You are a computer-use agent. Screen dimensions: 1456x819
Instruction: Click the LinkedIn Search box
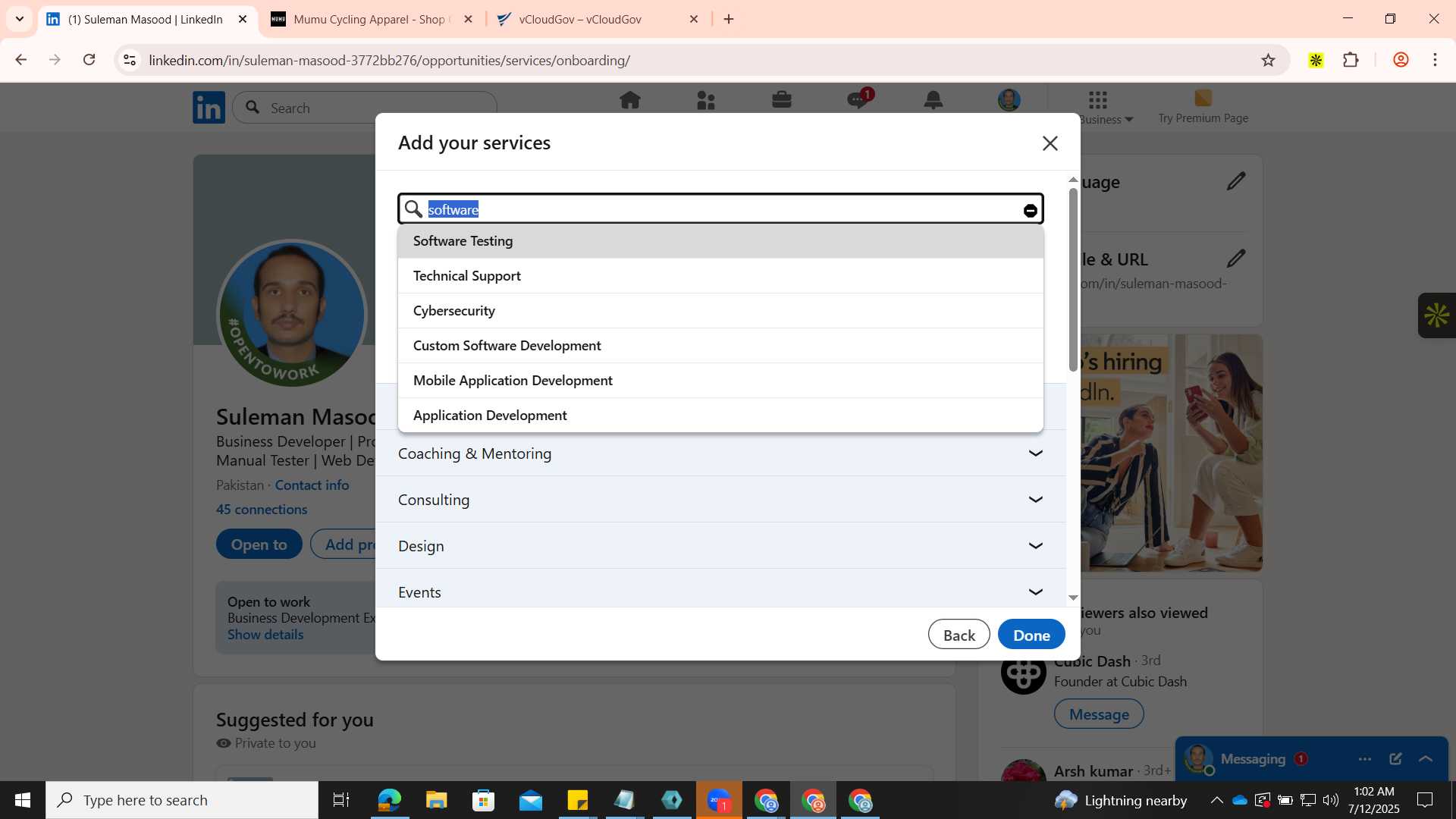pyautogui.click(x=365, y=108)
